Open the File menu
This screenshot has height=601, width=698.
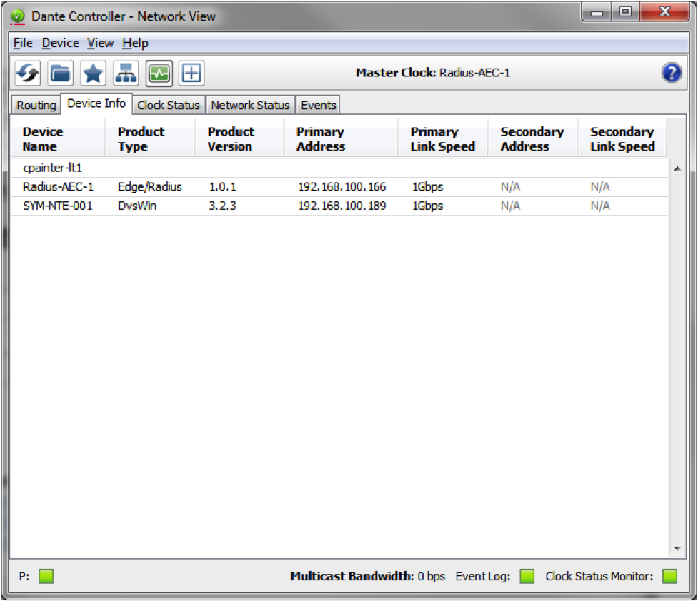point(22,43)
